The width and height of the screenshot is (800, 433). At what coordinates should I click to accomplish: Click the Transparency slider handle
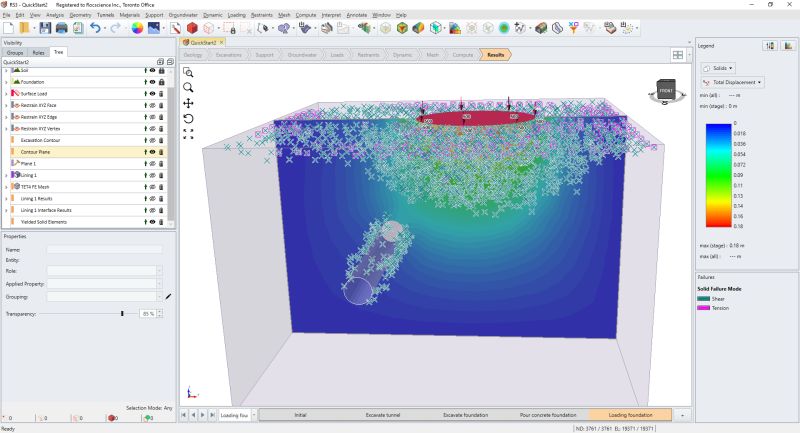coord(122,314)
